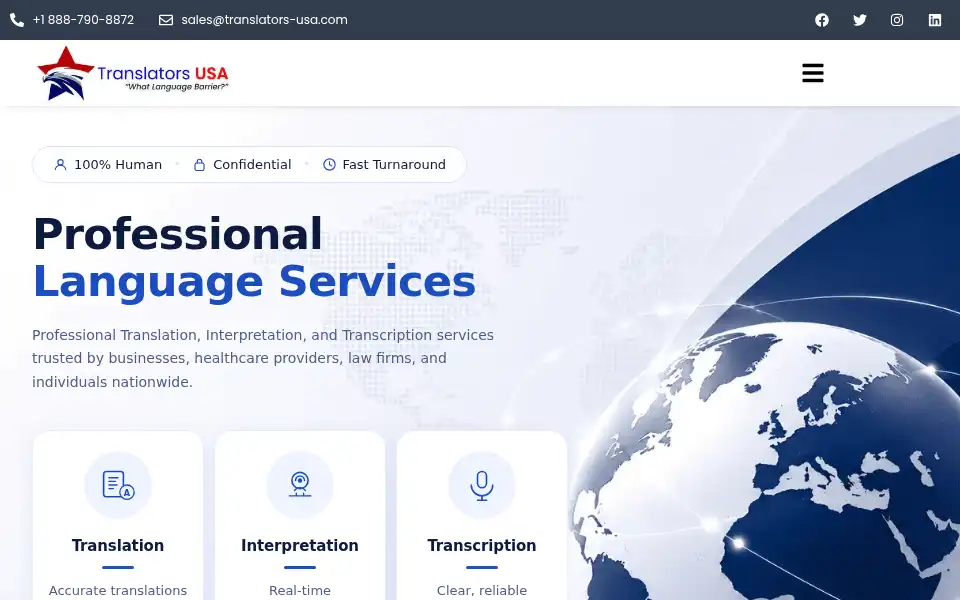
Task: Click the 'What Language Barrier?' tagline
Action: 177,87
